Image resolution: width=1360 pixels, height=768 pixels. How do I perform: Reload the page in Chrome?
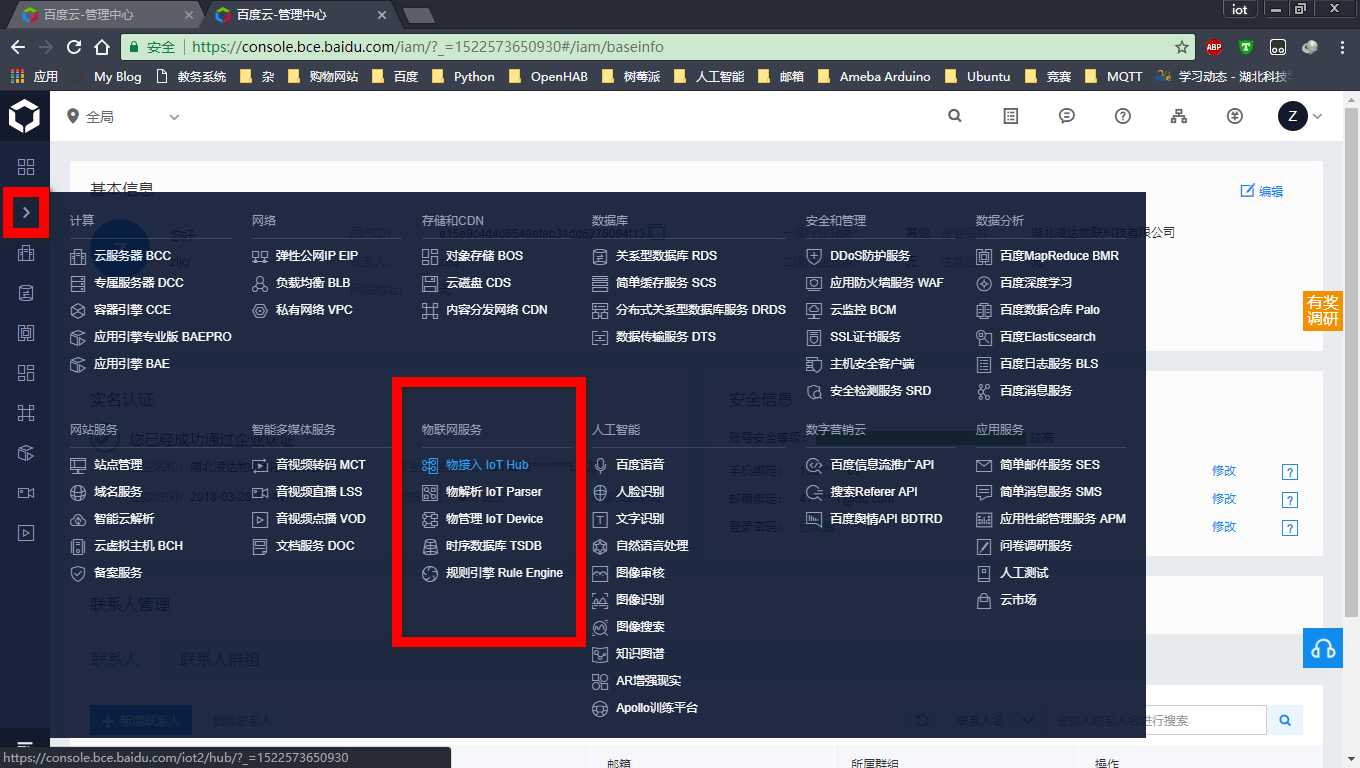click(x=73, y=47)
